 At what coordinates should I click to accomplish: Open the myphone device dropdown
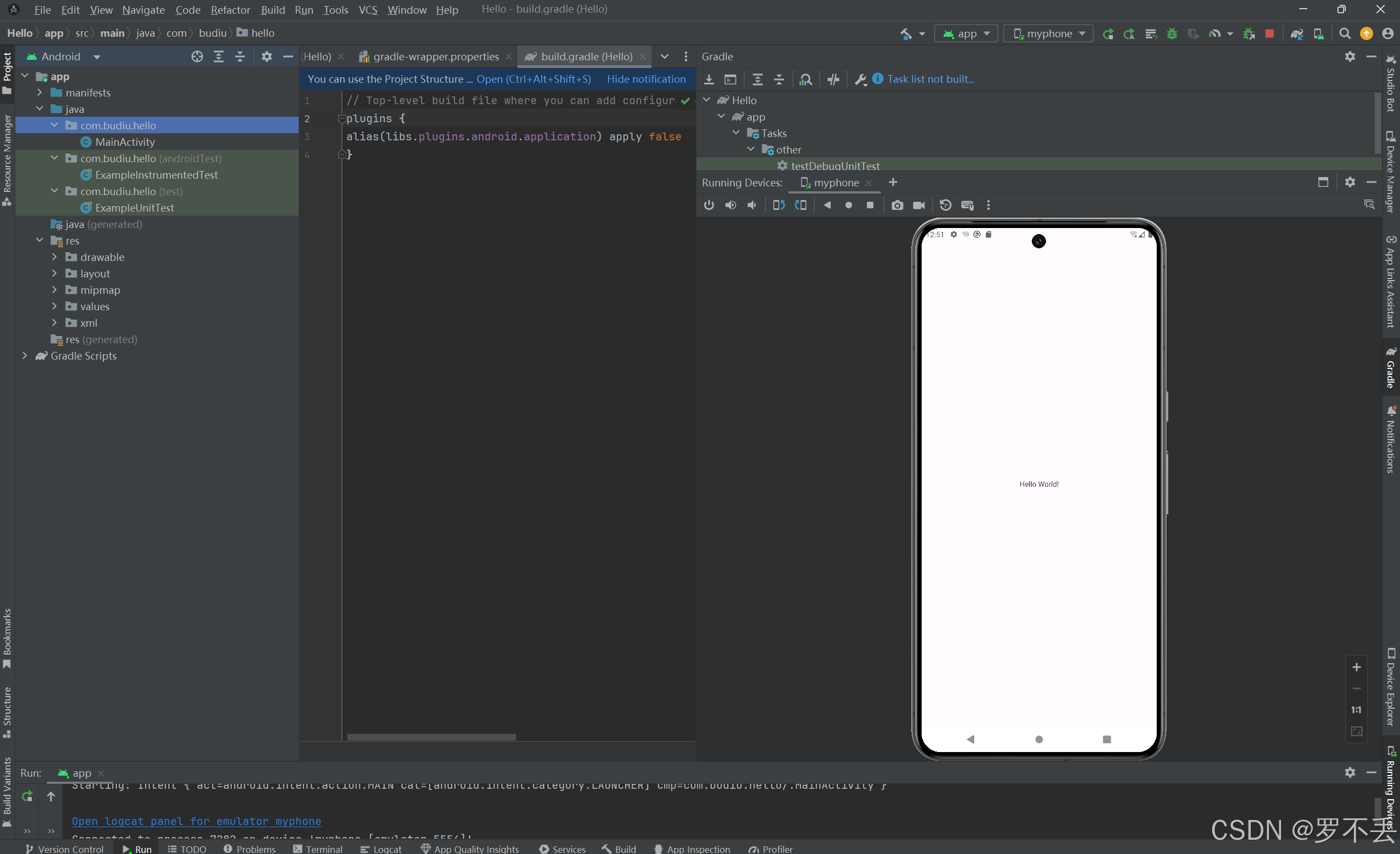[x=1048, y=33]
